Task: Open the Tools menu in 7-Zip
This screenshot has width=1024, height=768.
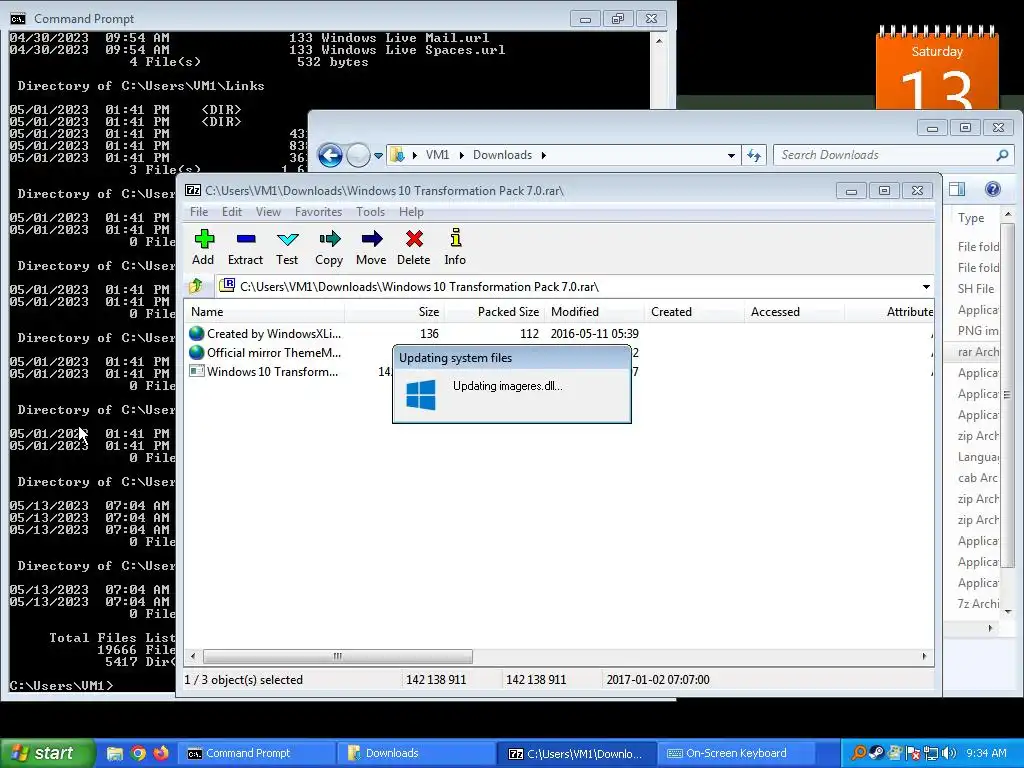Action: (x=370, y=212)
